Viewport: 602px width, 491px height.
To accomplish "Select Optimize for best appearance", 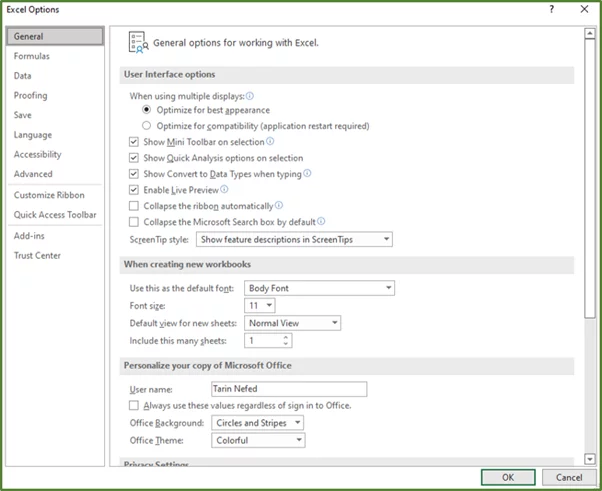I will coord(146,110).
